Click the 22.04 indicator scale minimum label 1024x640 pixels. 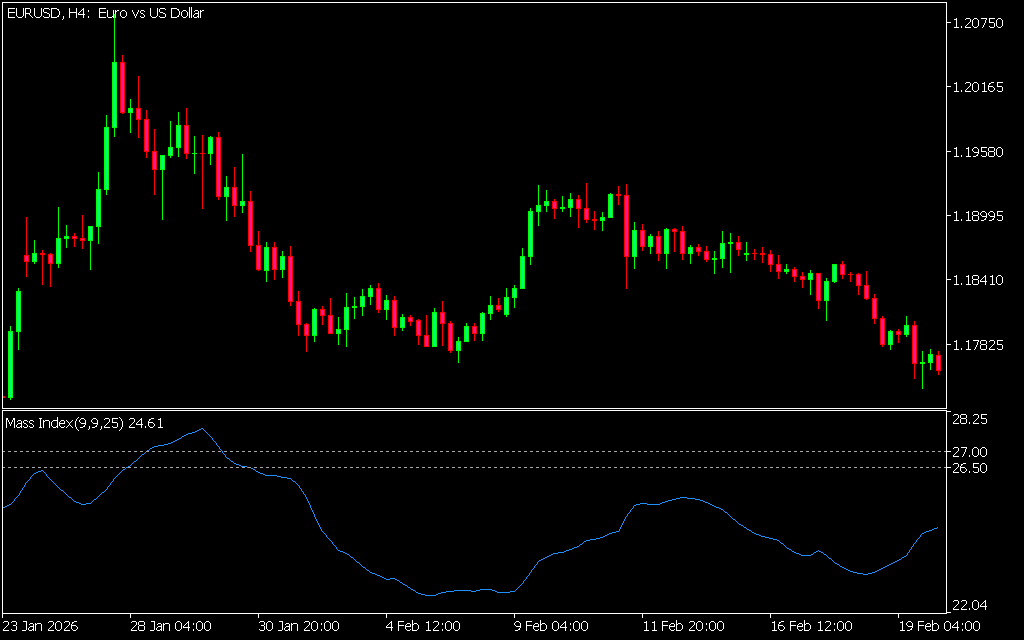969,605
